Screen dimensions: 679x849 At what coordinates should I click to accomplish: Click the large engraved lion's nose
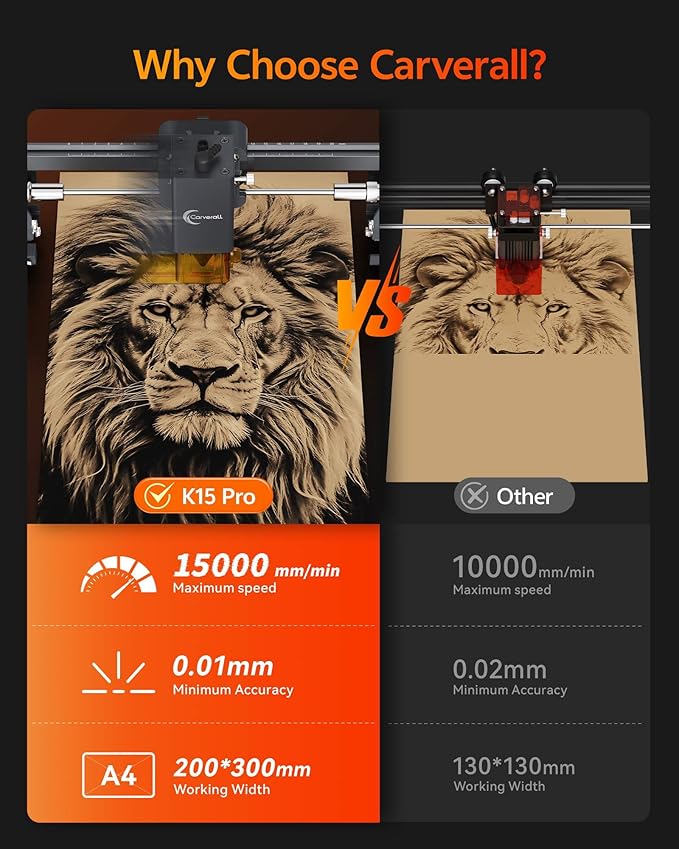coord(203,374)
